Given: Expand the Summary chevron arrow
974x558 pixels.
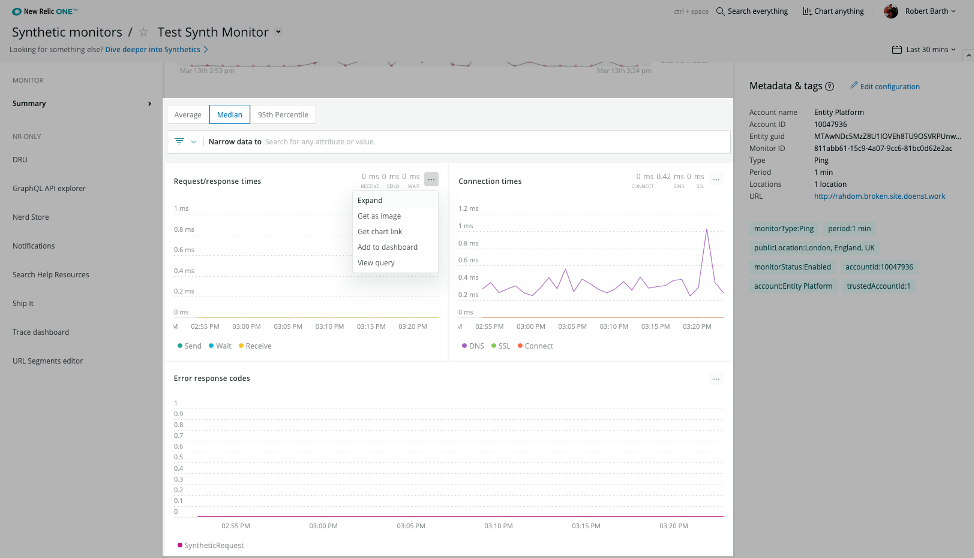Looking at the screenshot, I should click(x=150, y=104).
